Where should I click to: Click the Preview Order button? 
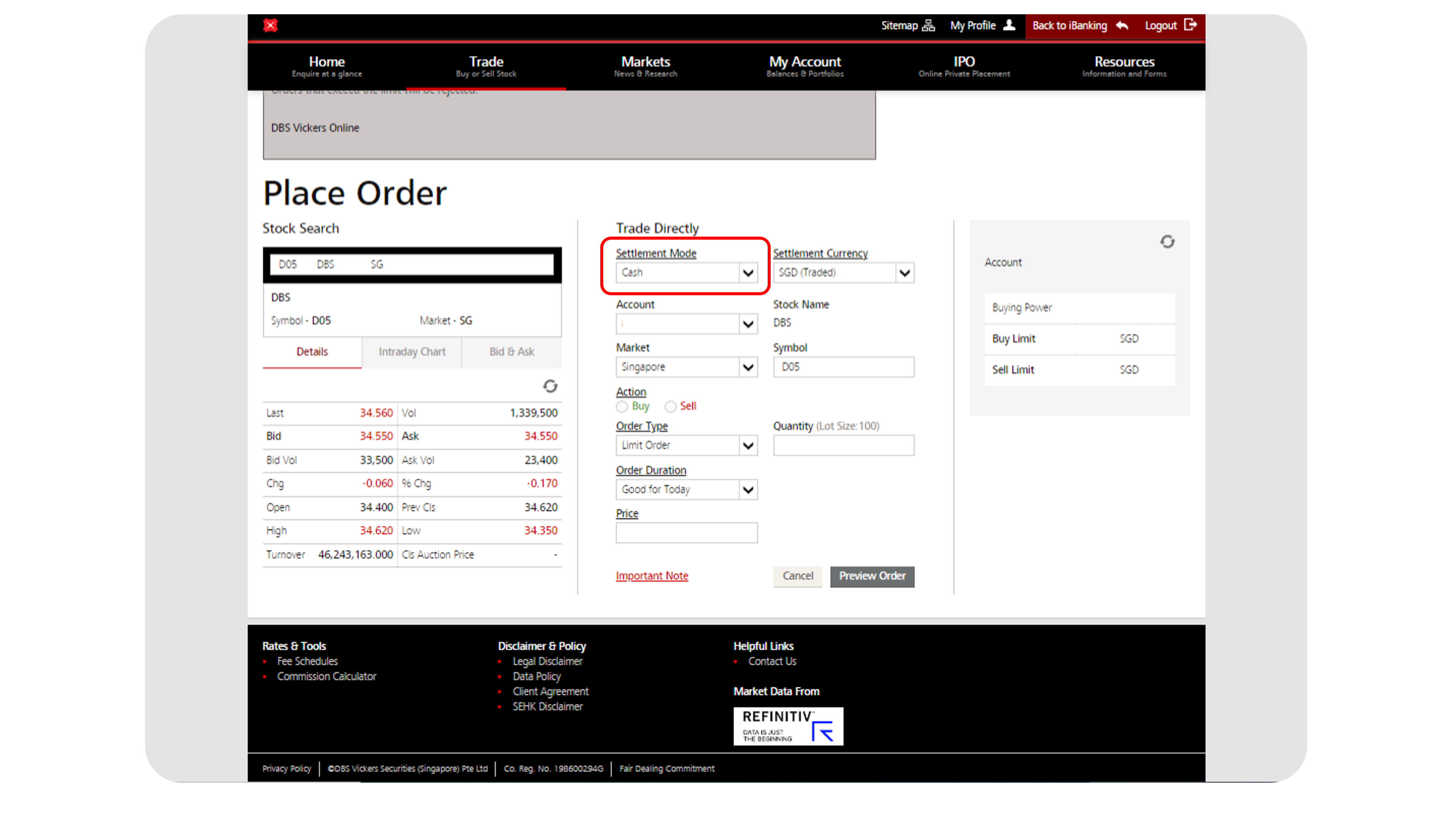872,576
